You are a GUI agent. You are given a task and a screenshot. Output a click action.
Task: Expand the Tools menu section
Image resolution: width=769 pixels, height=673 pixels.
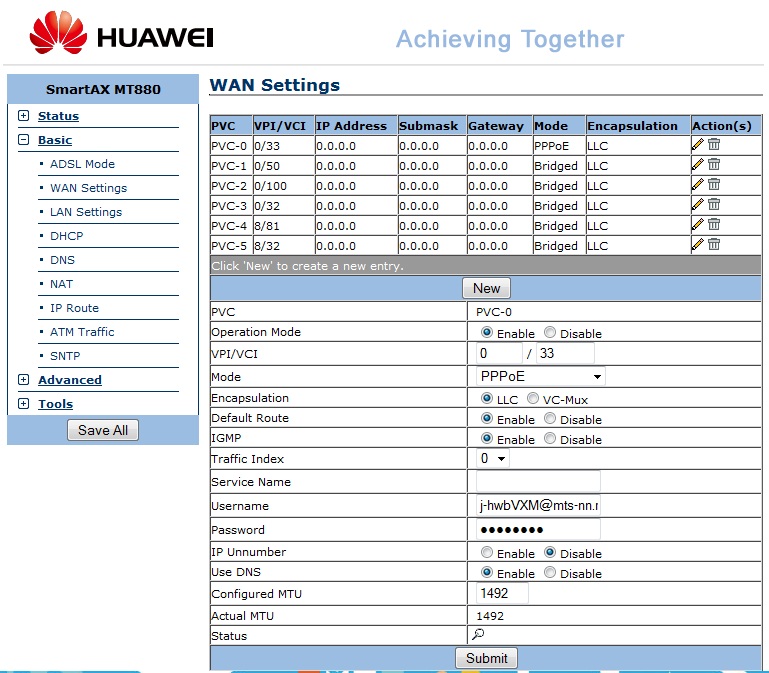[x=55, y=404]
